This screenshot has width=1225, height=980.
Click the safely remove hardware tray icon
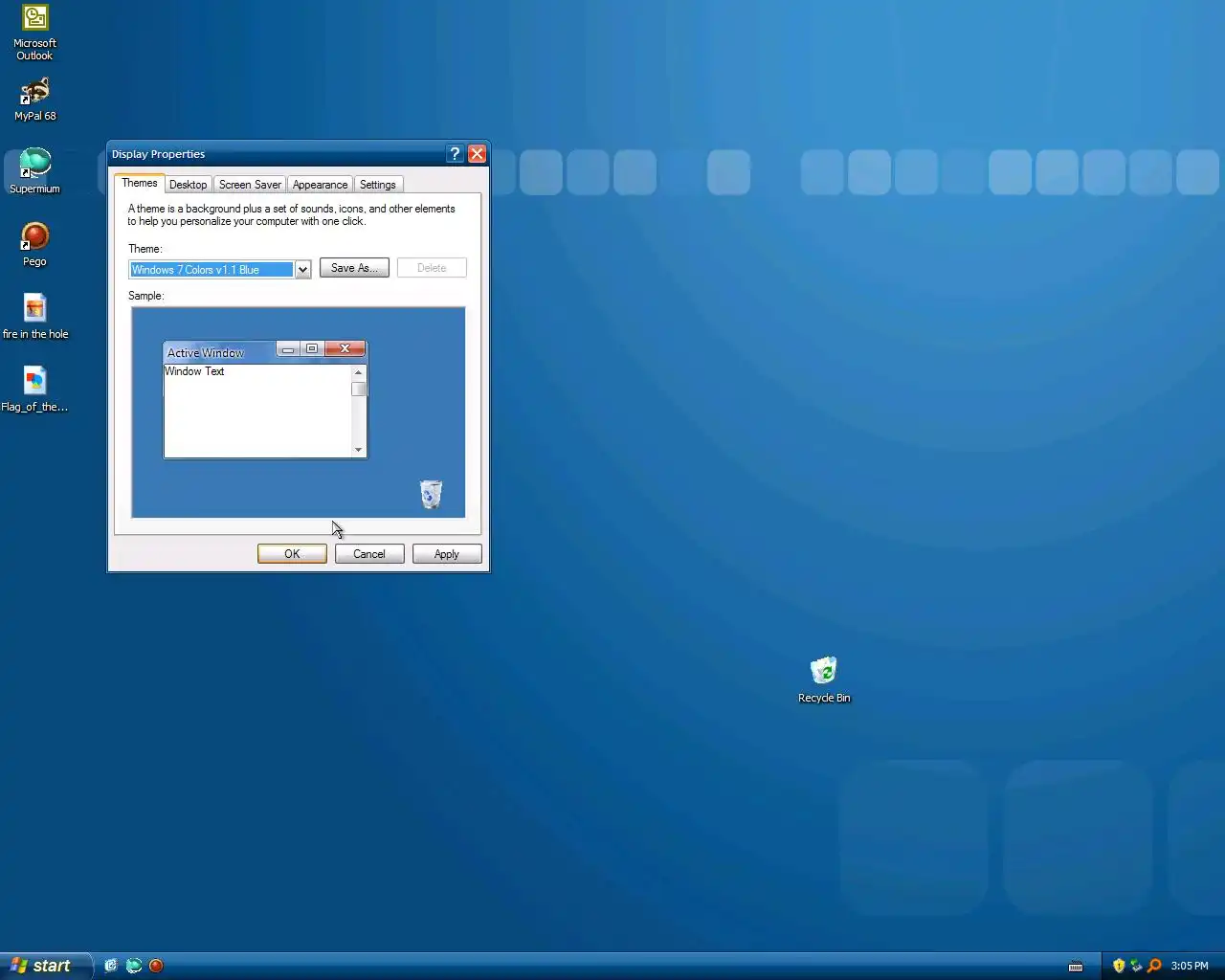1136,966
